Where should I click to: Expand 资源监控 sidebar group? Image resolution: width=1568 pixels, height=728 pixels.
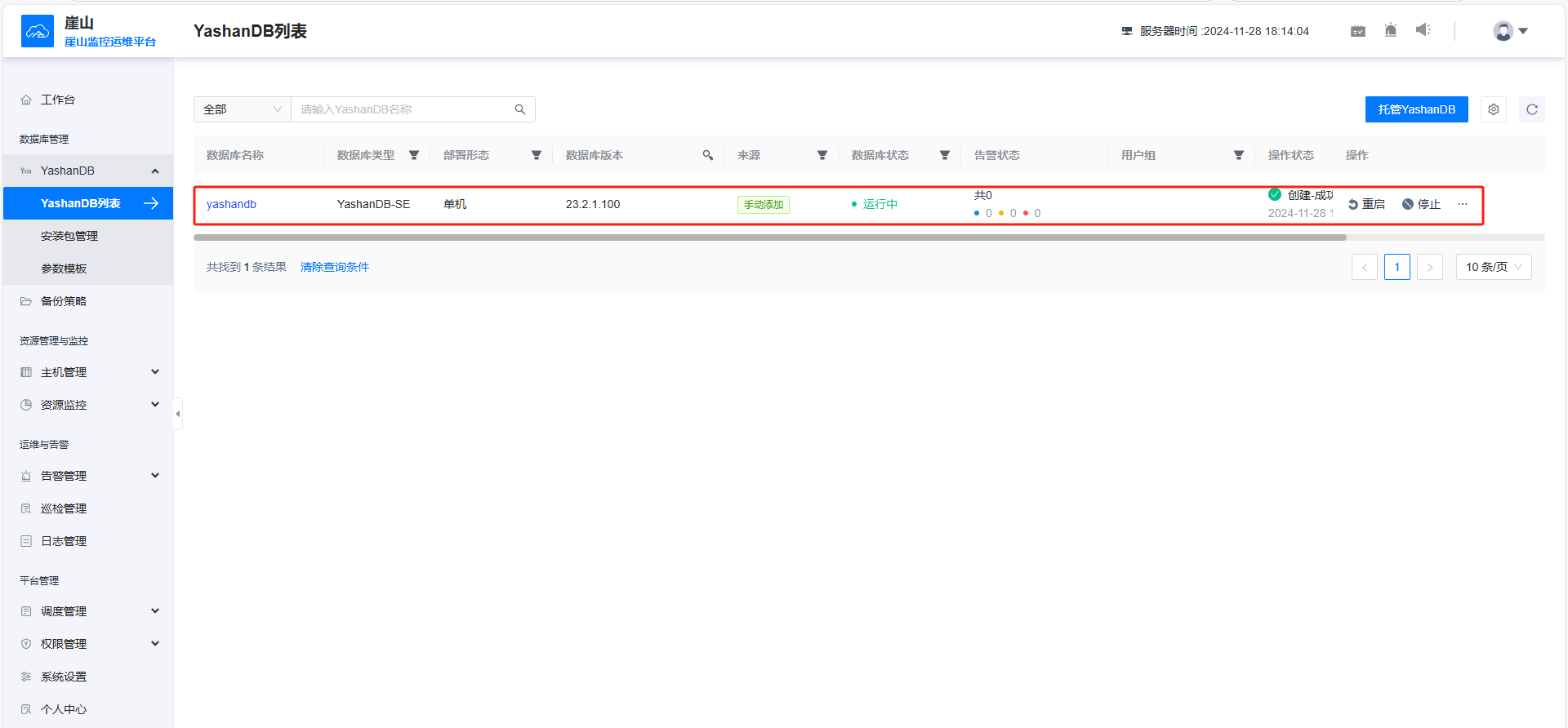[88, 405]
